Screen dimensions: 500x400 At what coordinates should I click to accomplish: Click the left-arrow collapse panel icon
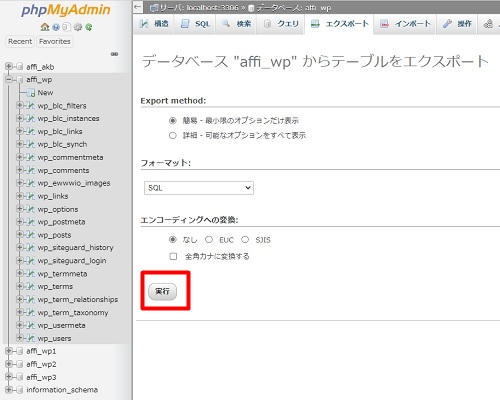pos(138,7)
